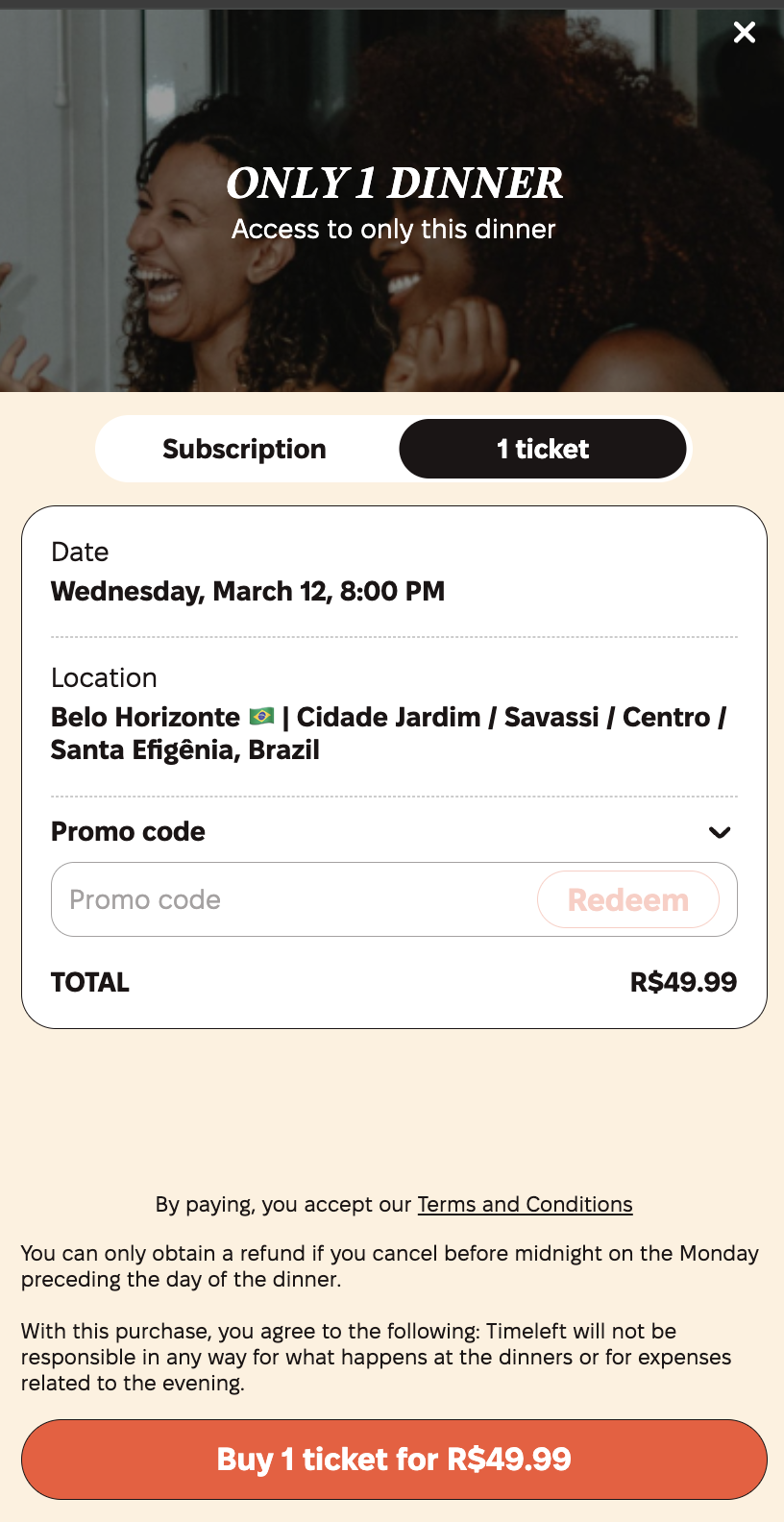784x1522 pixels.
Task: Open the Terms and Conditions link
Action: point(525,1204)
